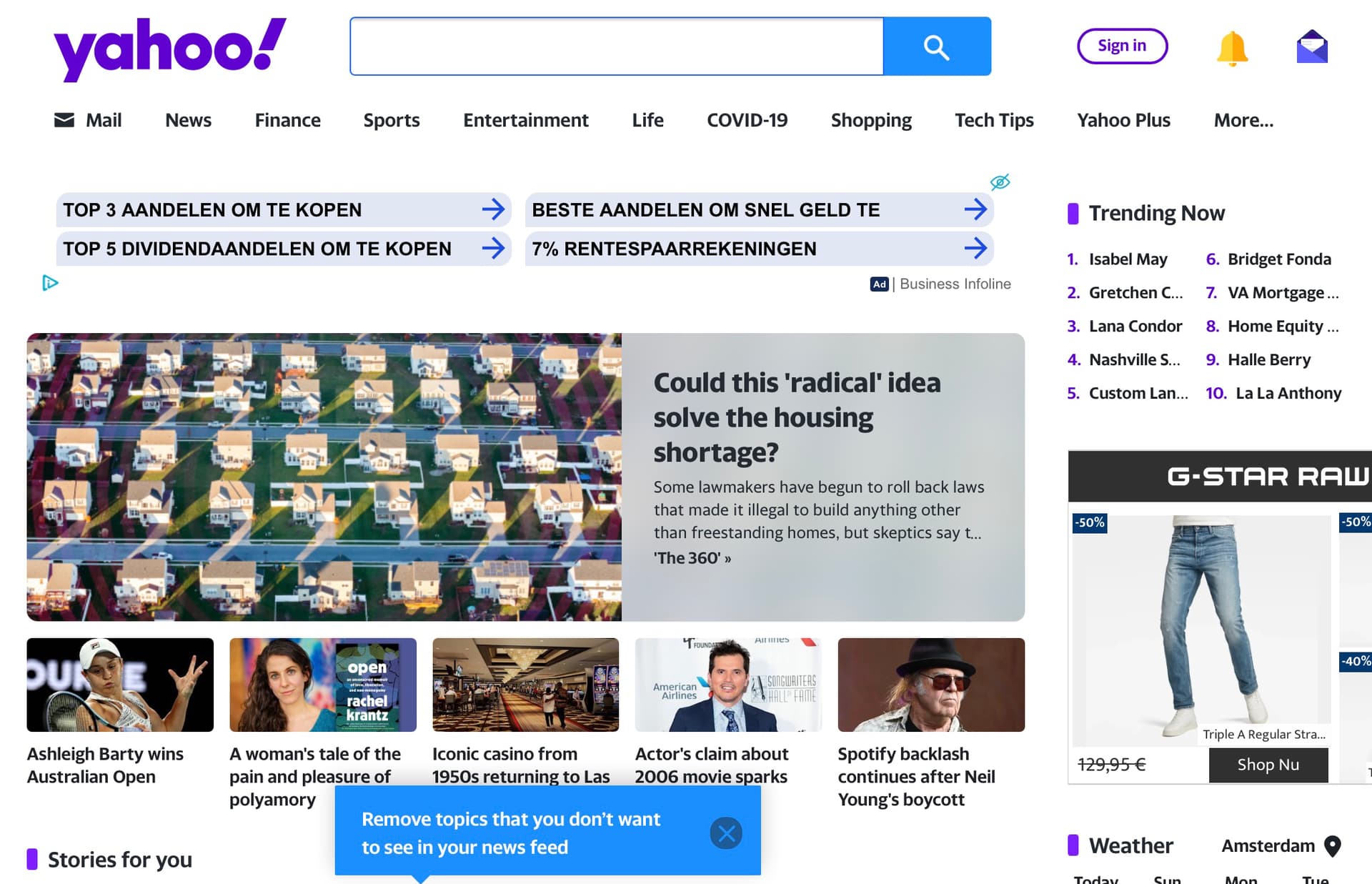
Task: Click trending topic Custom Lan...
Action: [x=1138, y=394]
